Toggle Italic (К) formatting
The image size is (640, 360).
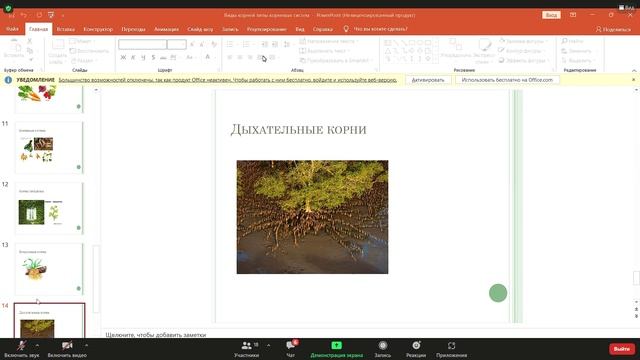pyautogui.click(x=133, y=58)
